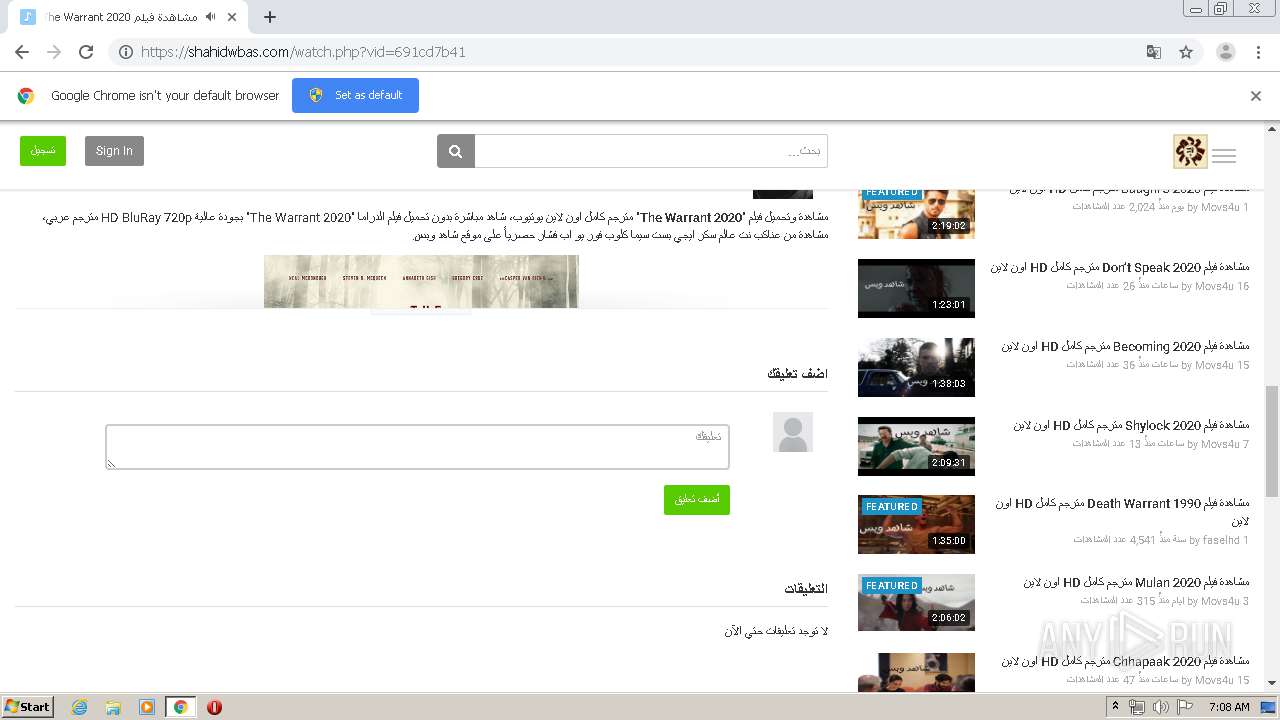The image size is (1280, 720).
Task: Dismiss the default browser notification bar
Action: pos(1256,96)
